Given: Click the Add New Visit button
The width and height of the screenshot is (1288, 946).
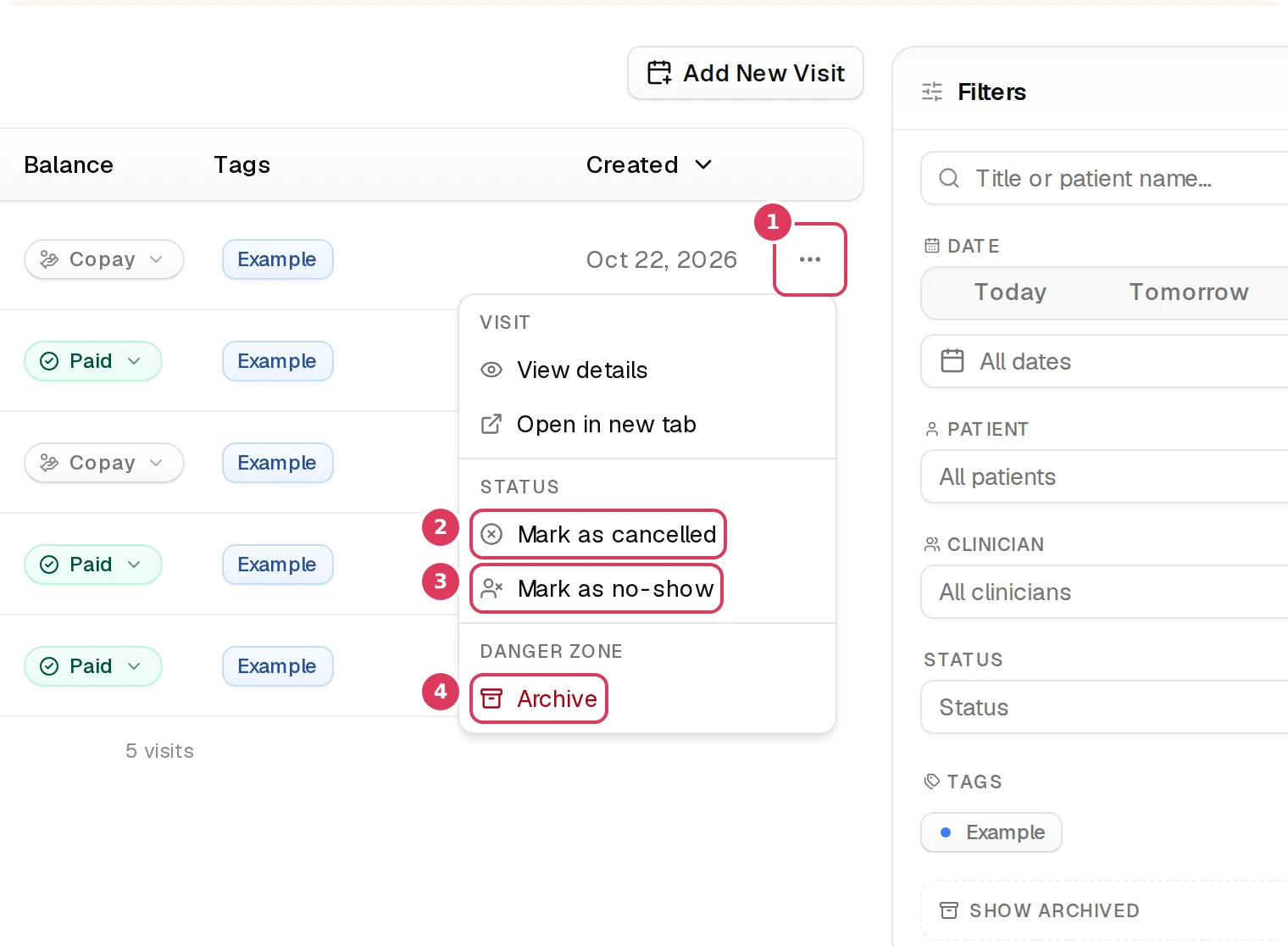Looking at the screenshot, I should point(746,73).
